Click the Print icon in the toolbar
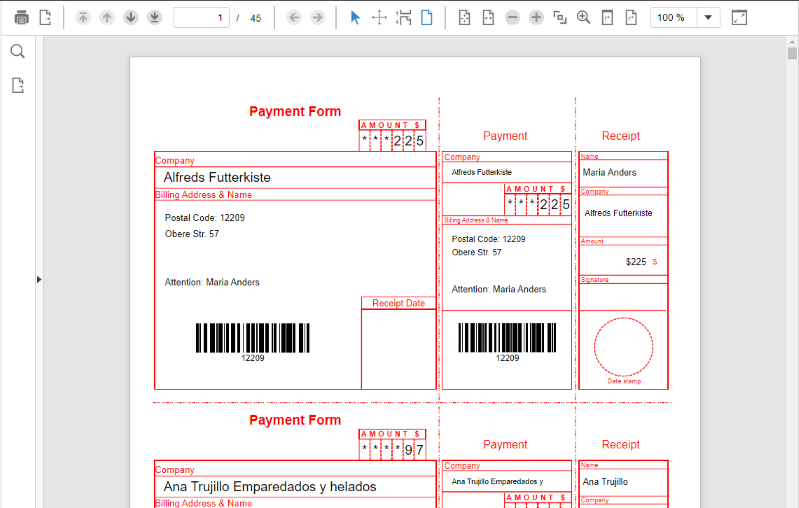This screenshot has height=508, width=799. click(21, 18)
